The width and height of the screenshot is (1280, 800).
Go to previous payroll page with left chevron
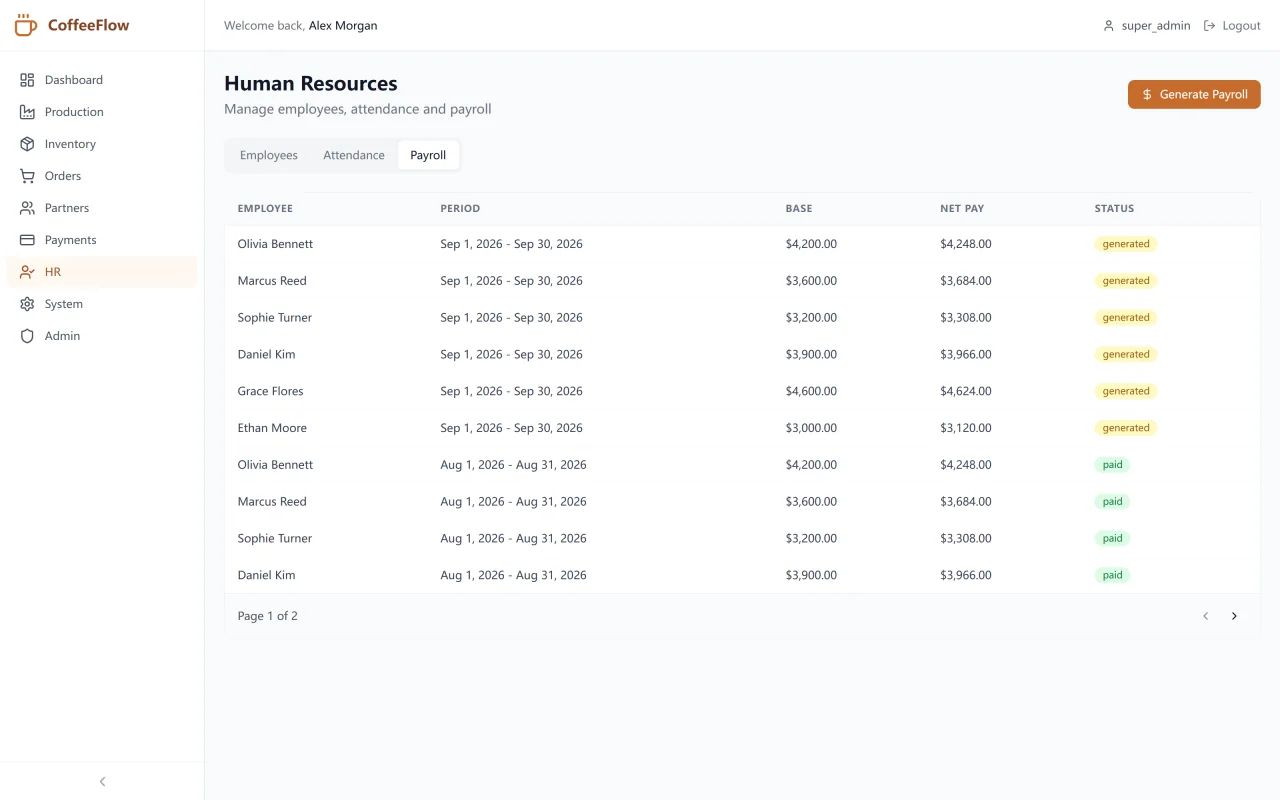pos(1205,616)
